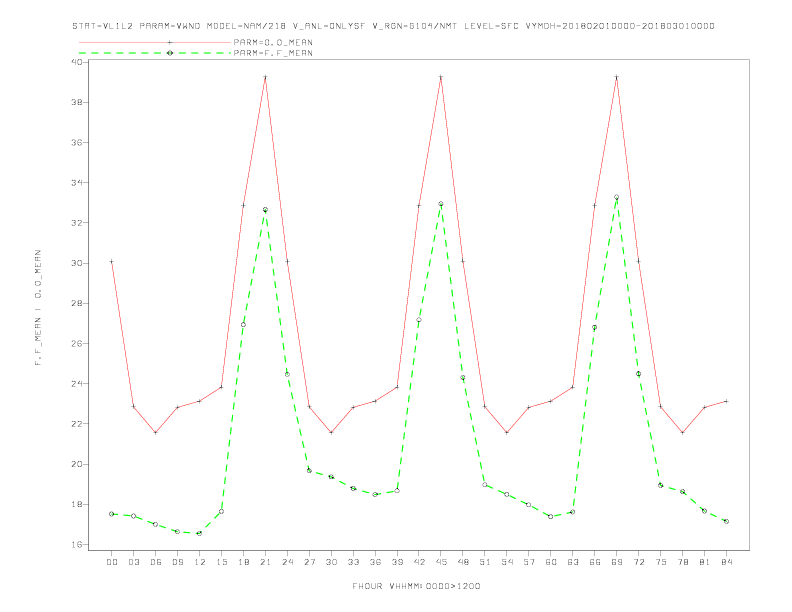Click x-axis tick label 03

pos(133,562)
